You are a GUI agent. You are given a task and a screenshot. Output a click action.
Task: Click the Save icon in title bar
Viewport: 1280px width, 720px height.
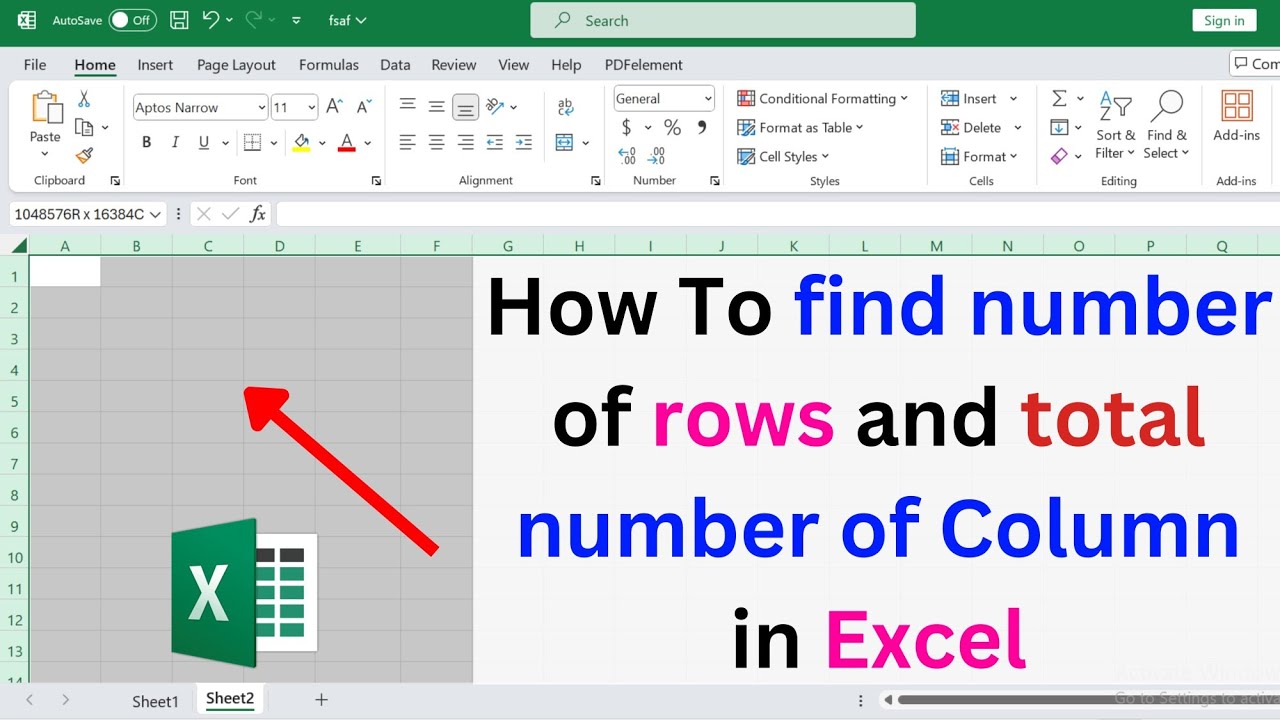tap(179, 20)
